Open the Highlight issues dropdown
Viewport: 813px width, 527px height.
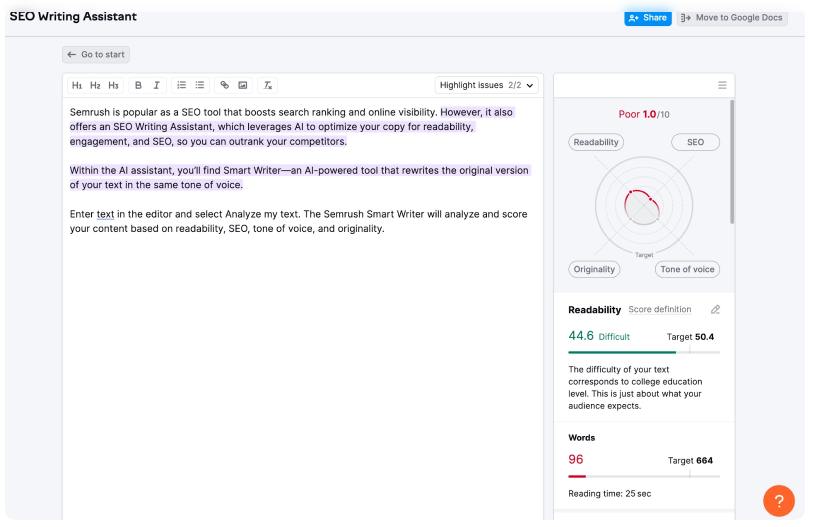[x=487, y=86]
